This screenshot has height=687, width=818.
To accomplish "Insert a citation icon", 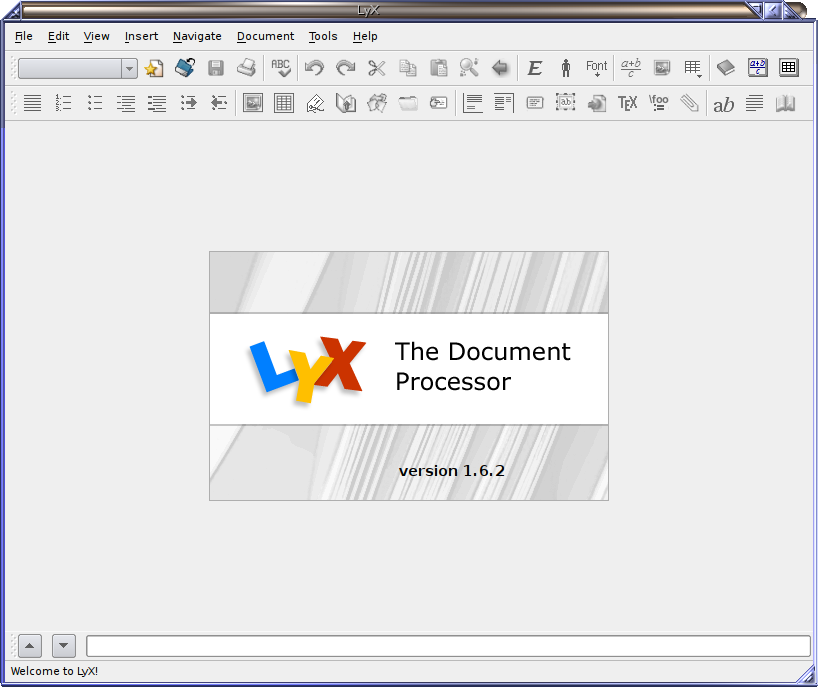I will 377,103.
